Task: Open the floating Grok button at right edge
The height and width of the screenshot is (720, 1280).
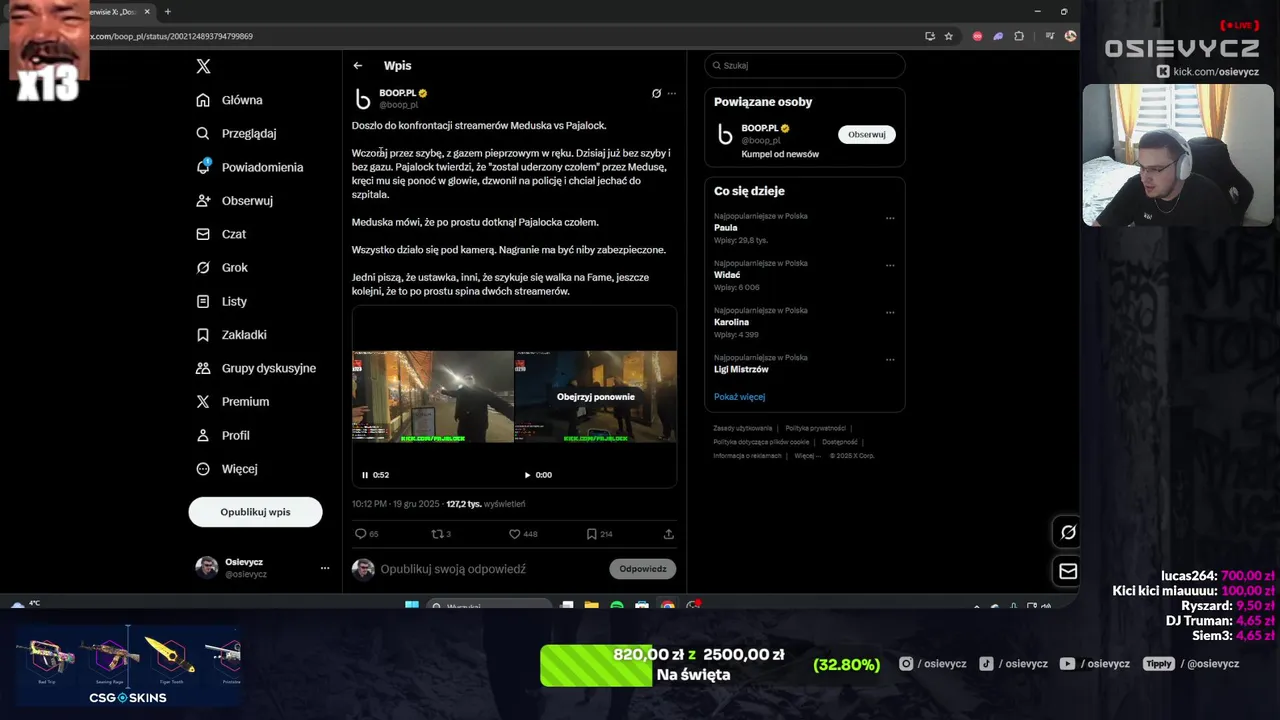Action: coord(1068,533)
